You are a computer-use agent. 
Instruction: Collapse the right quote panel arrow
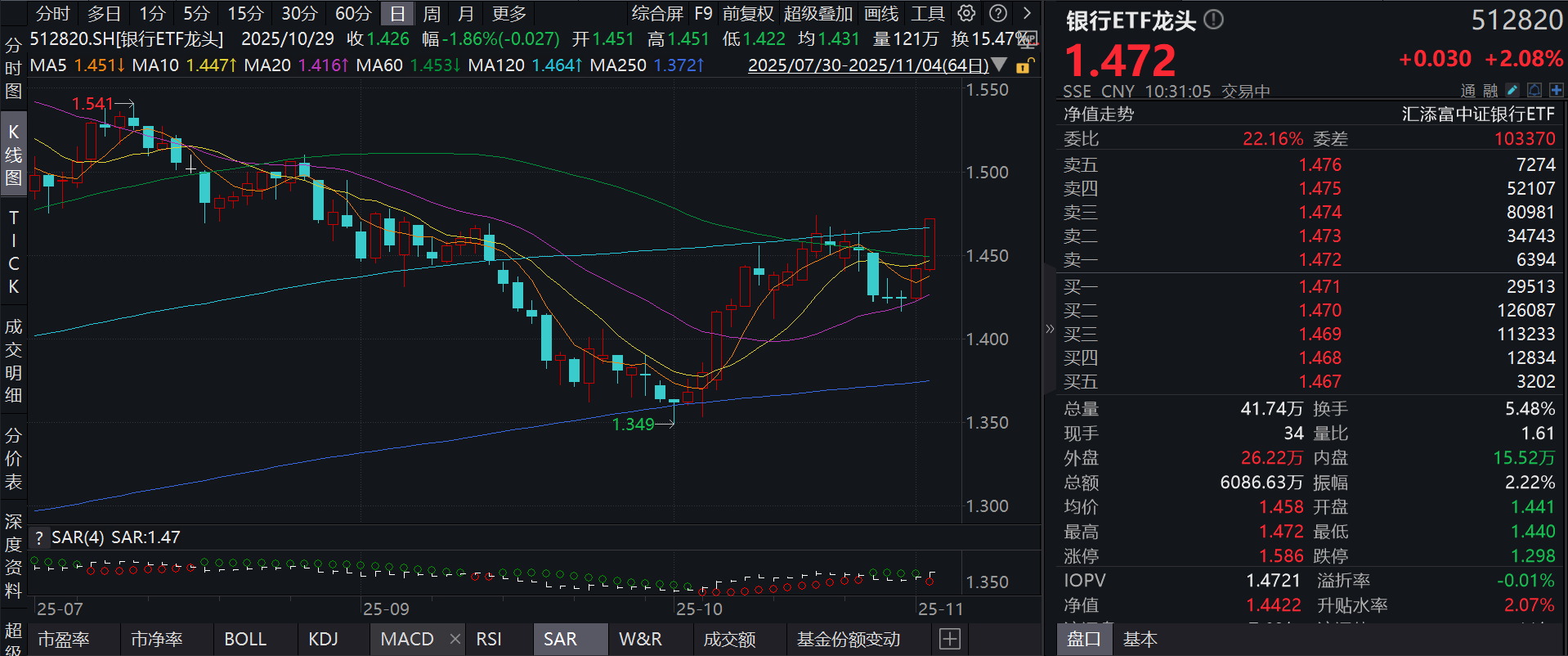1050,329
